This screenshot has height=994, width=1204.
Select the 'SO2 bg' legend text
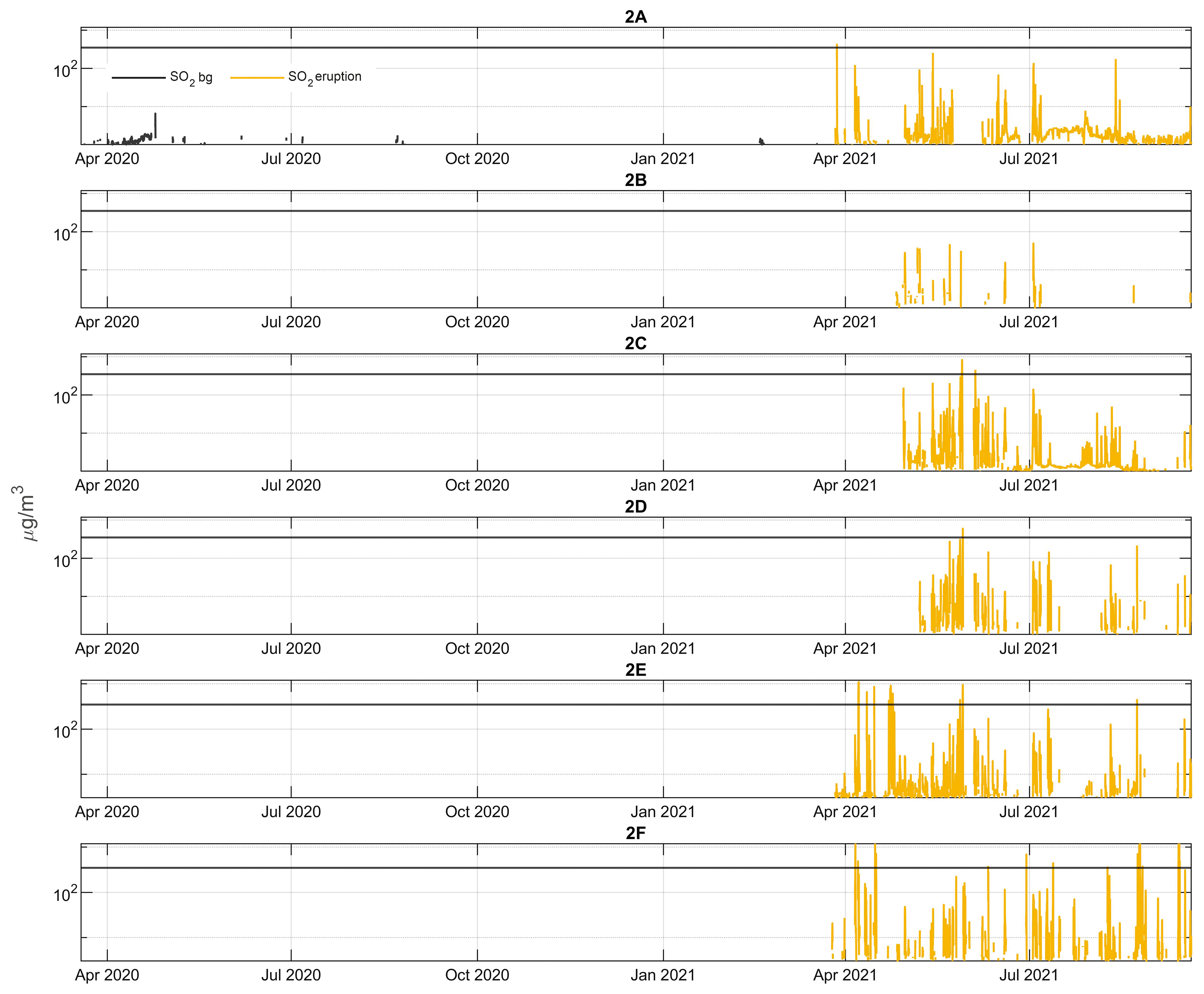[191, 77]
